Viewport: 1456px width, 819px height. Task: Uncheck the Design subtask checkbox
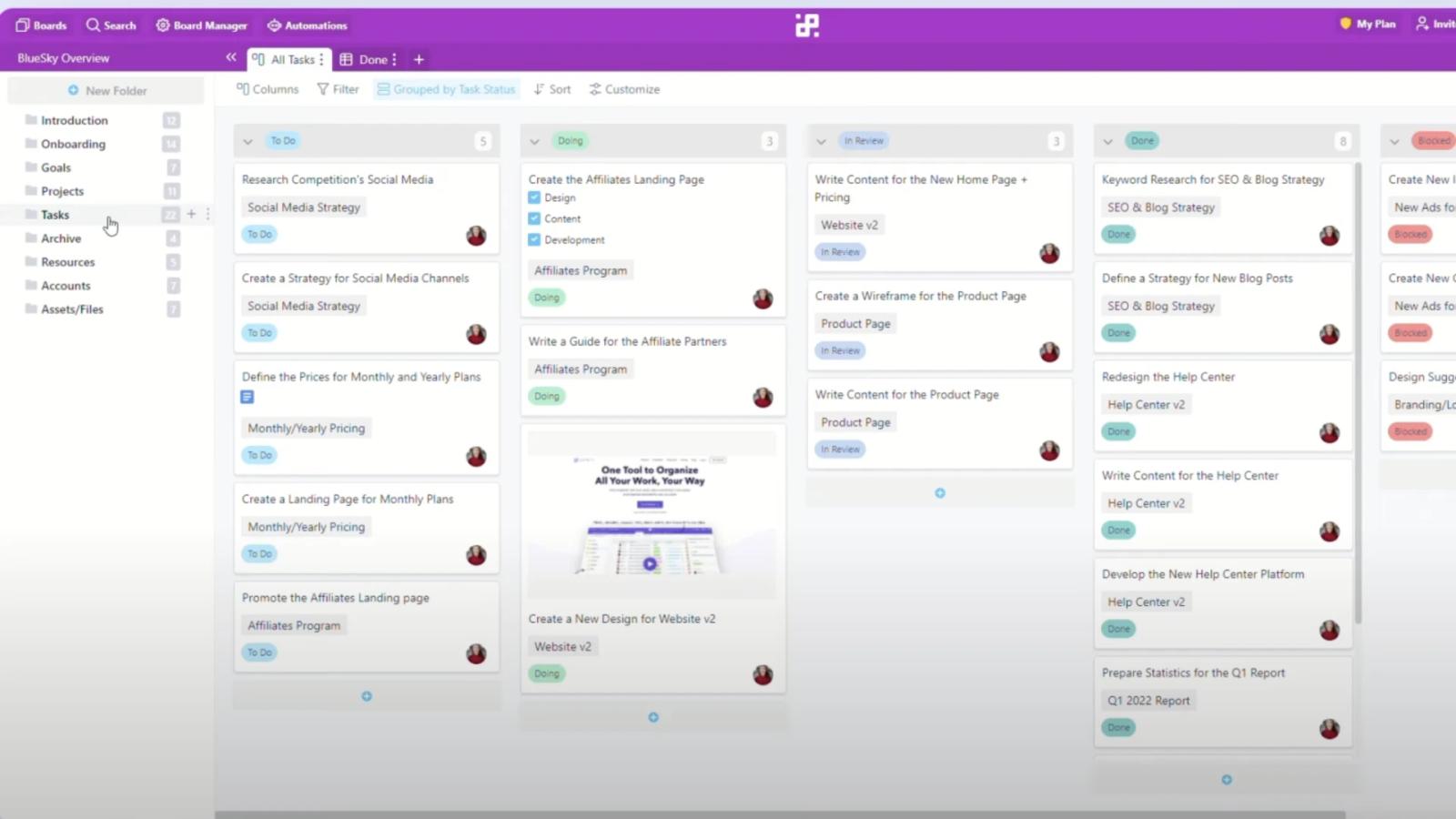534,197
